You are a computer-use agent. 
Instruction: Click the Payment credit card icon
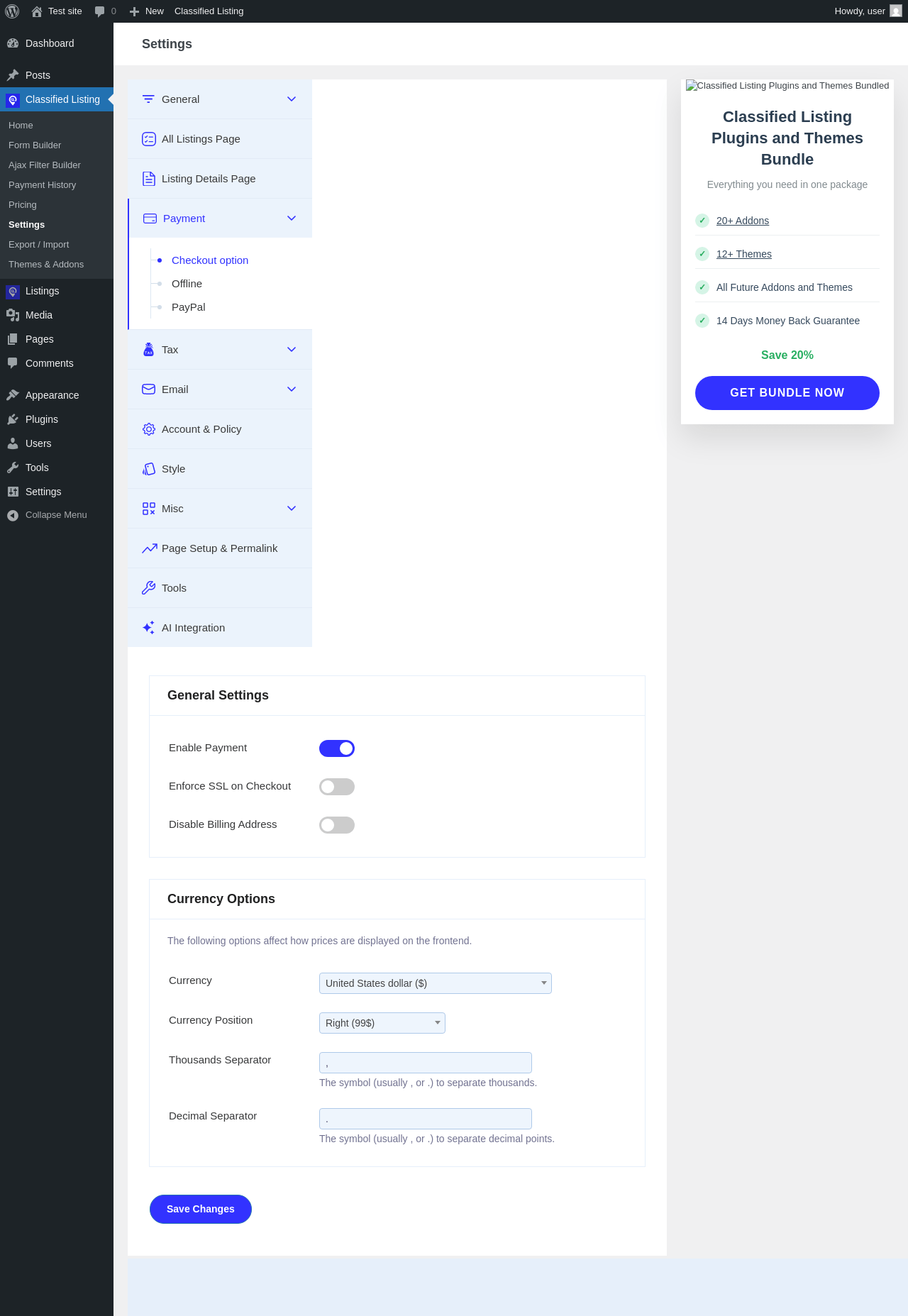pyautogui.click(x=150, y=219)
